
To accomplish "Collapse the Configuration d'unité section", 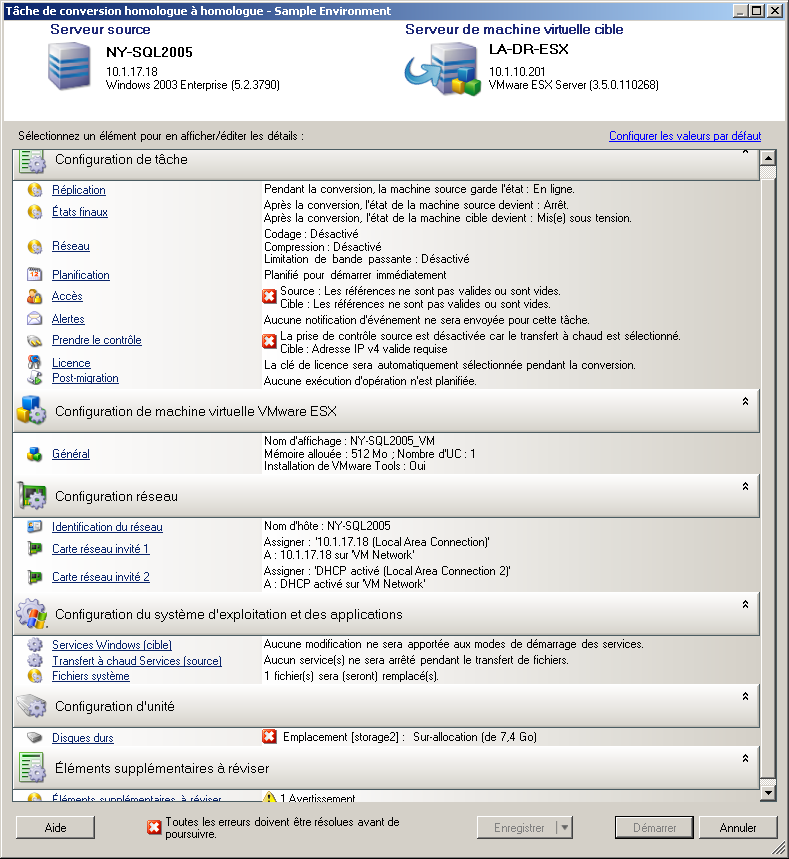I will point(745,696).
